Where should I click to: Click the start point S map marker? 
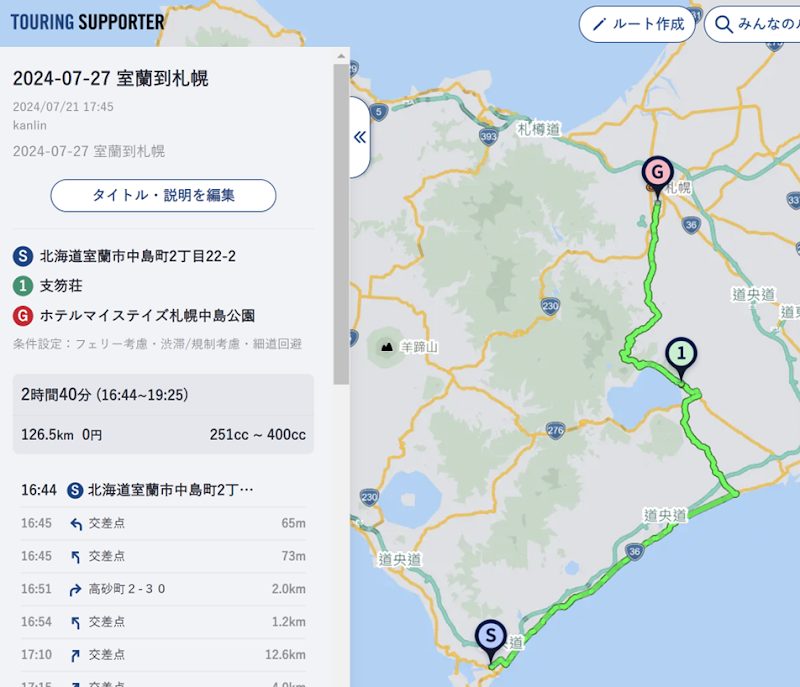pos(490,636)
